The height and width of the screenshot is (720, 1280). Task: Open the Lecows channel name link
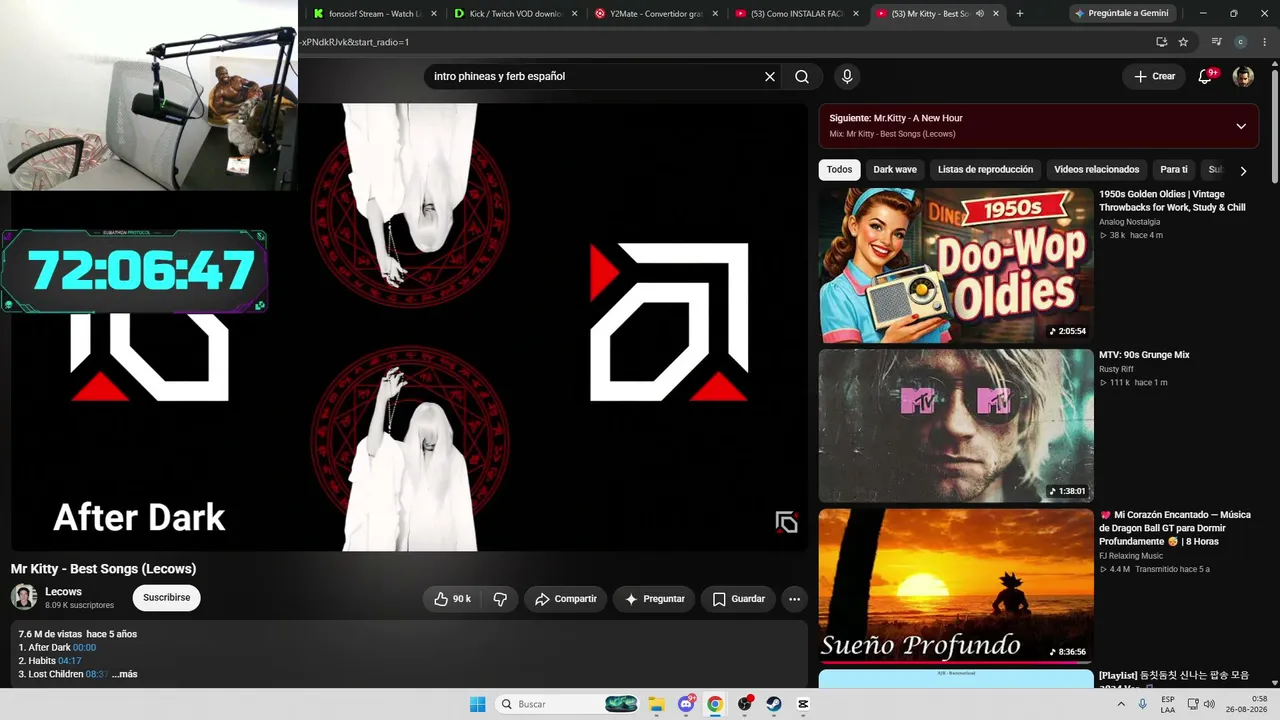(63, 592)
